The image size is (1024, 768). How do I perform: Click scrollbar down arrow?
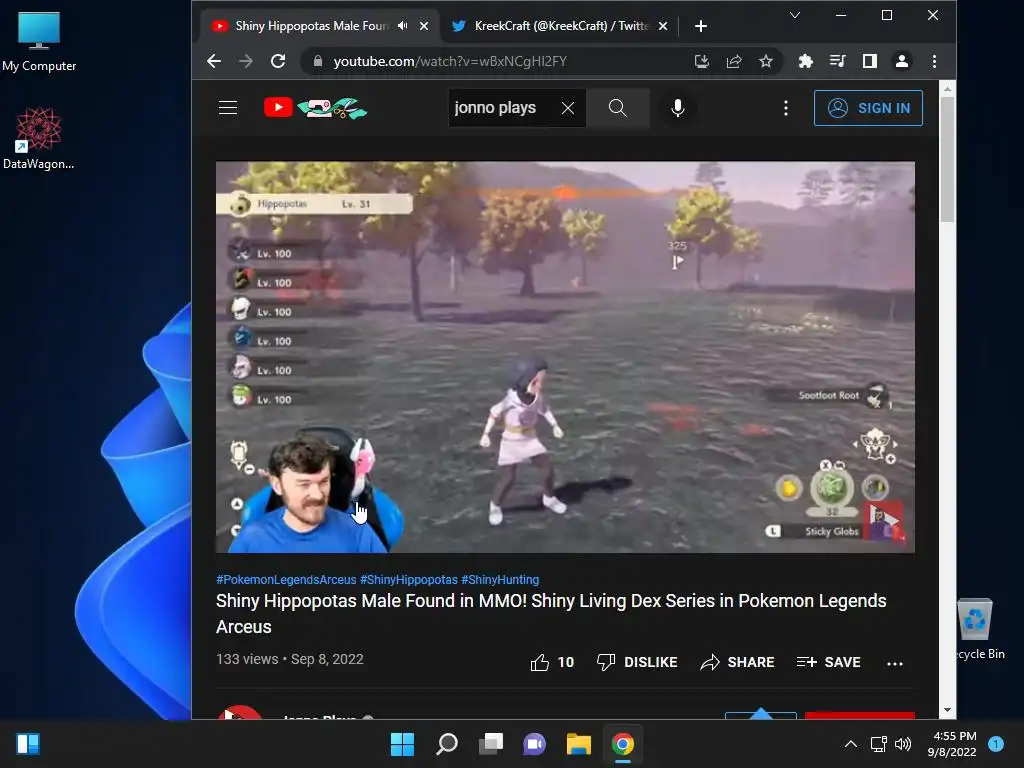click(947, 710)
